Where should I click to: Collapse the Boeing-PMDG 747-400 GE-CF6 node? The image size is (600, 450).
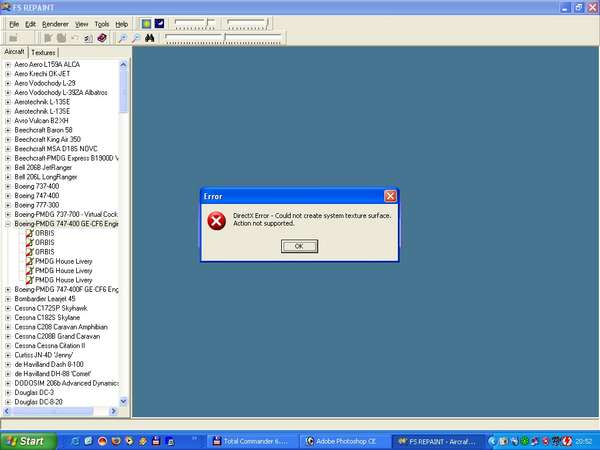8,224
